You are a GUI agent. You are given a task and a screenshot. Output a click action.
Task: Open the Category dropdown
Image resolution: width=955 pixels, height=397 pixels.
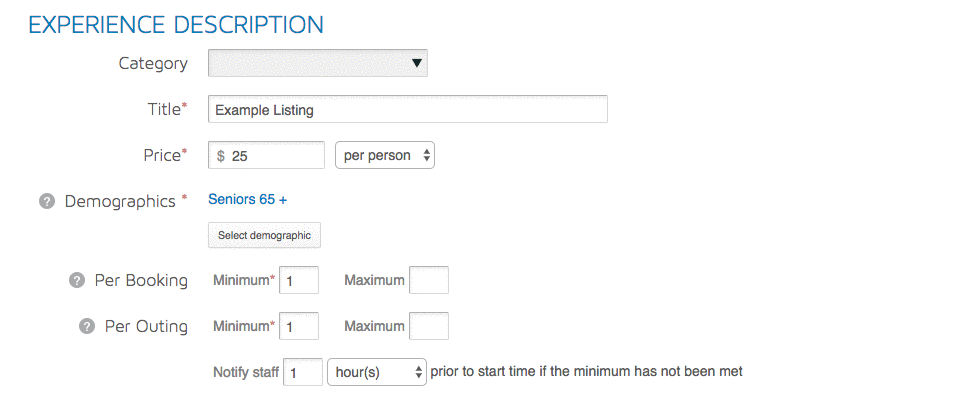[x=317, y=63]
